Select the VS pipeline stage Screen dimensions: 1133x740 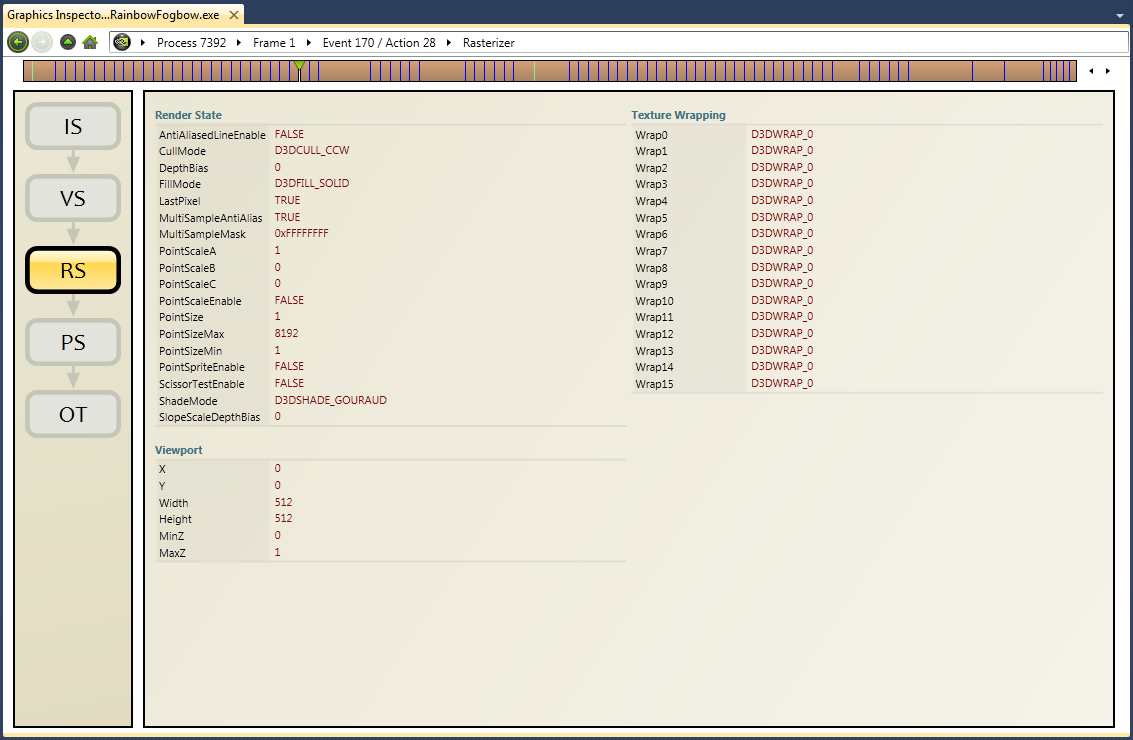coord(73,198)
